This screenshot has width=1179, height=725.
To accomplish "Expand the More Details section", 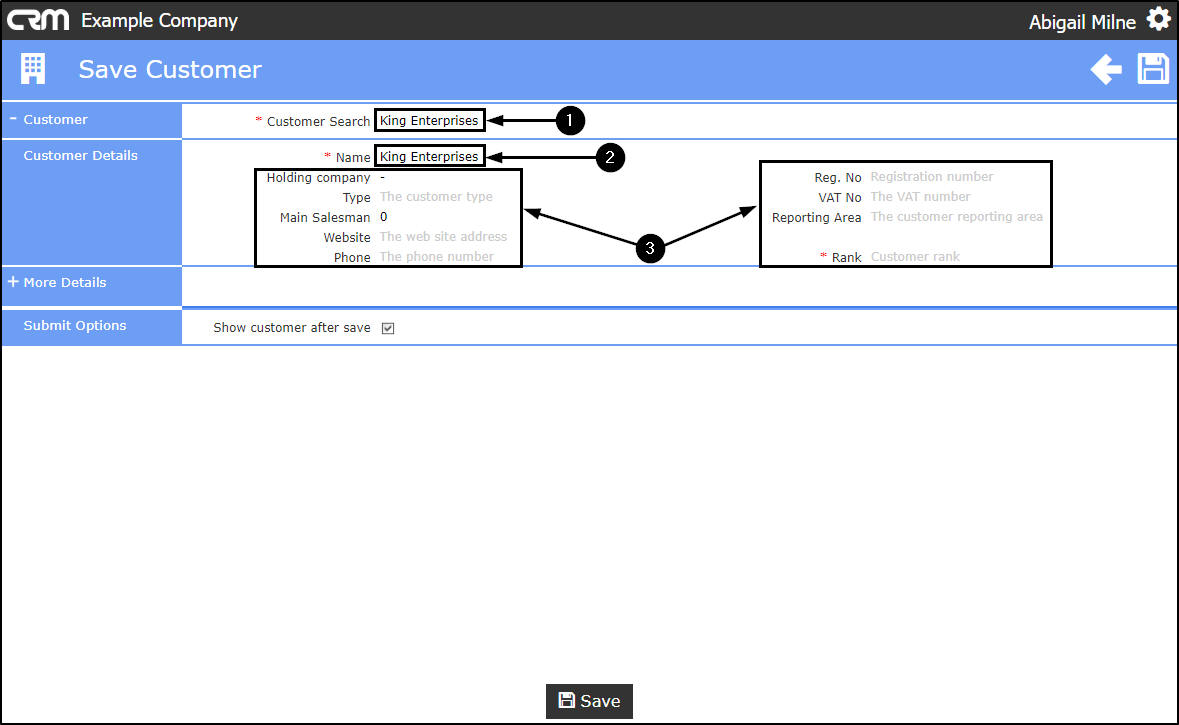I will (x=57, y=282).
